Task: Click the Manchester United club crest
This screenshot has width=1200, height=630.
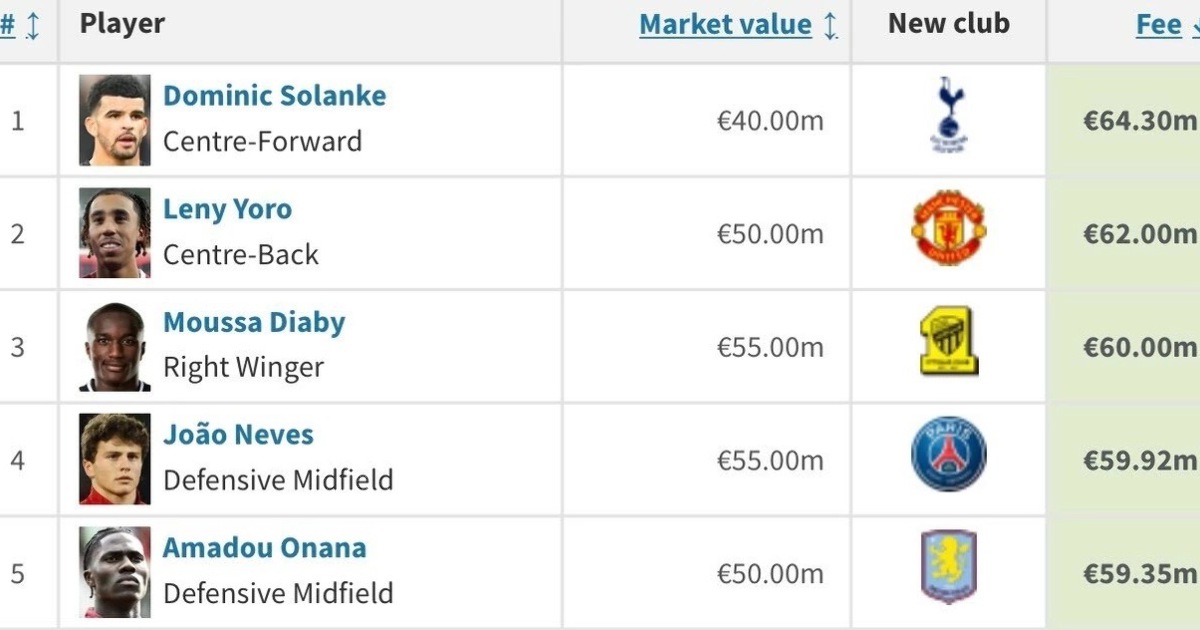Action: [948, 228]
